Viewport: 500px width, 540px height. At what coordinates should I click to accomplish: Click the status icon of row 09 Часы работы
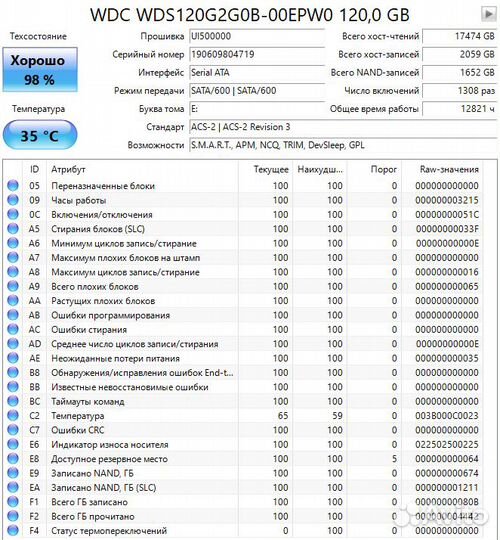13,200
